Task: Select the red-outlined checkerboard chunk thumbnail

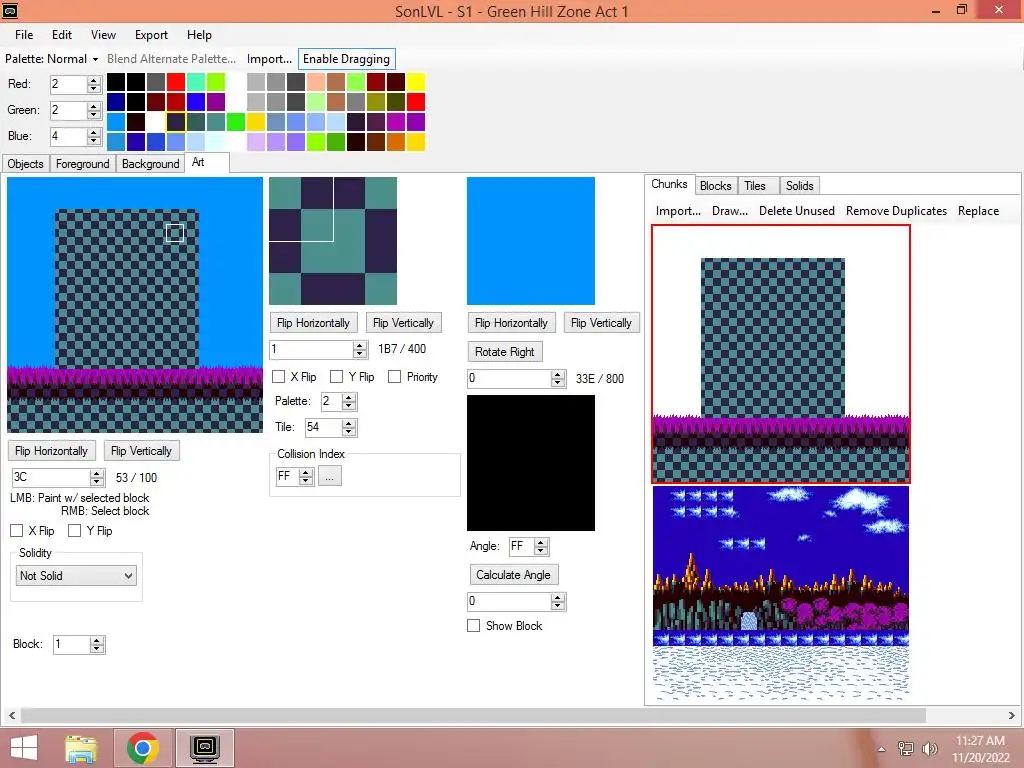Action: tap(780, 354)
